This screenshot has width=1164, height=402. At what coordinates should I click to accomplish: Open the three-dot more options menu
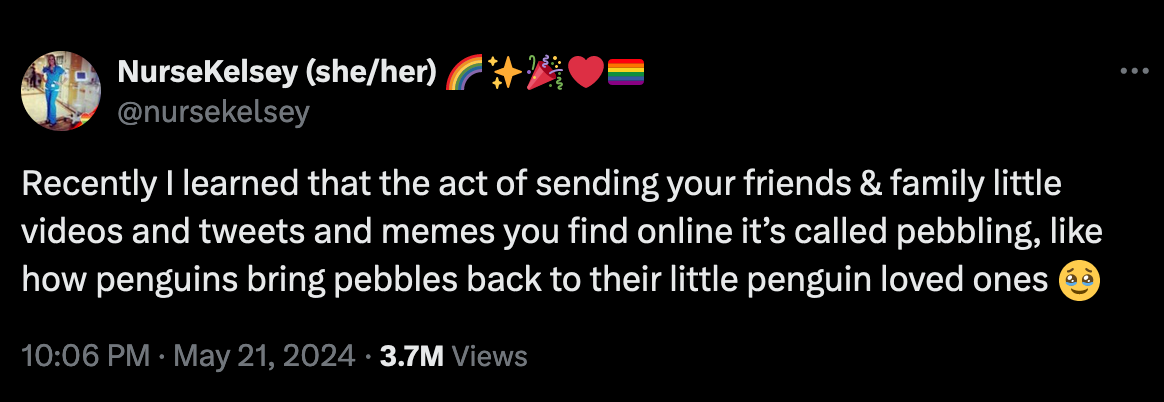click(1134, 72)
